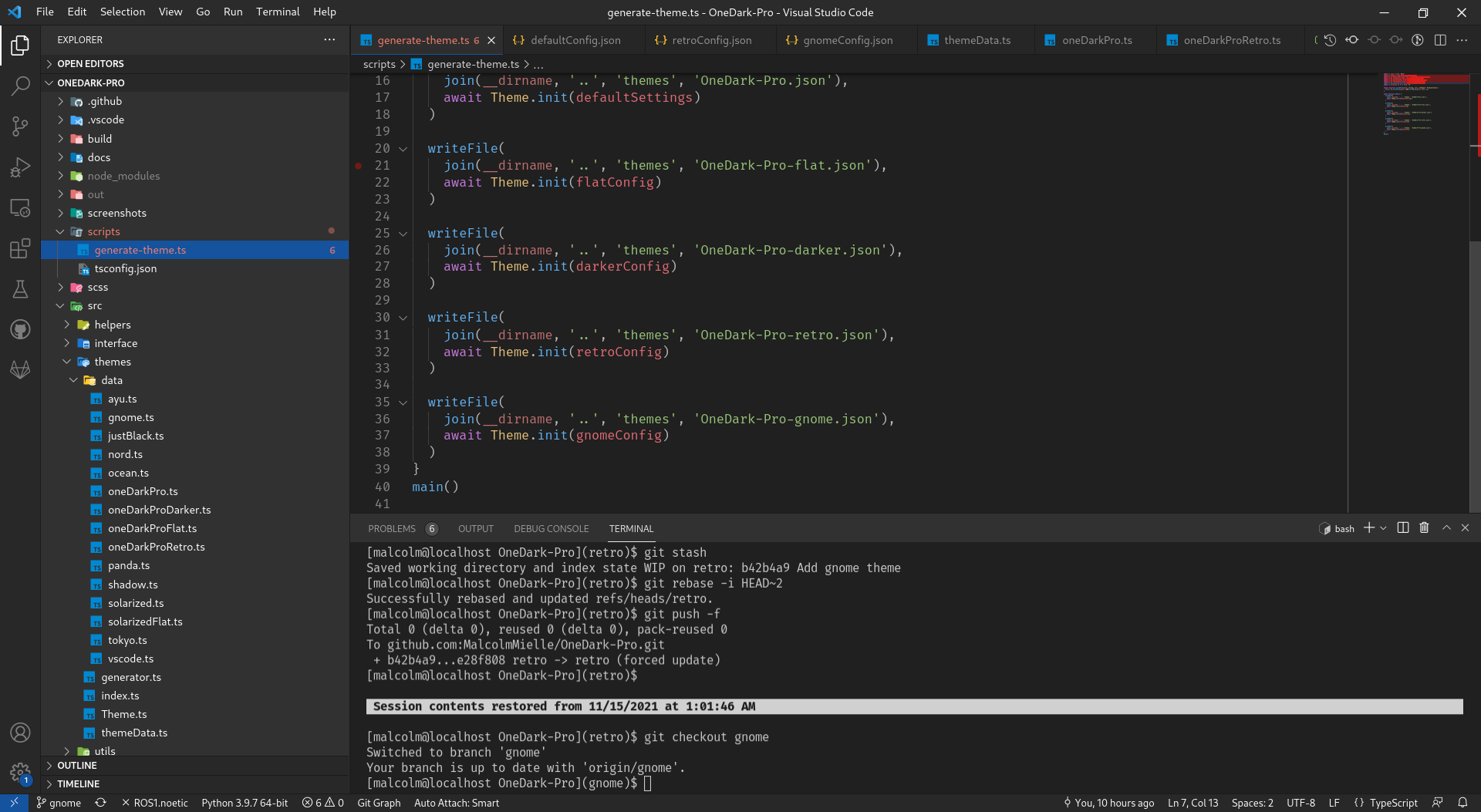Click the minimap code overview
Viewport: 1481px width, 812px height.
[x=1425, y=104]
